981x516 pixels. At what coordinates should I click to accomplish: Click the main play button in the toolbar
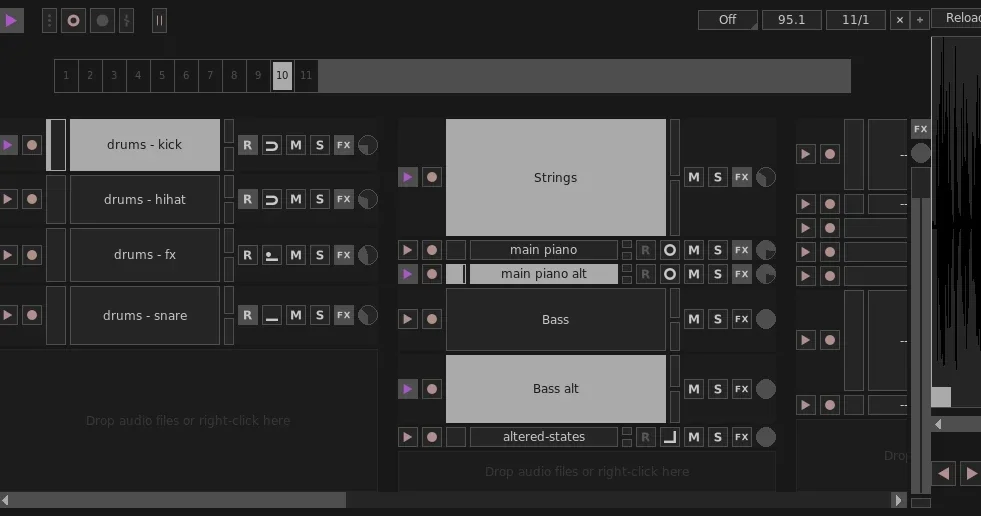(x=11, y=20)
